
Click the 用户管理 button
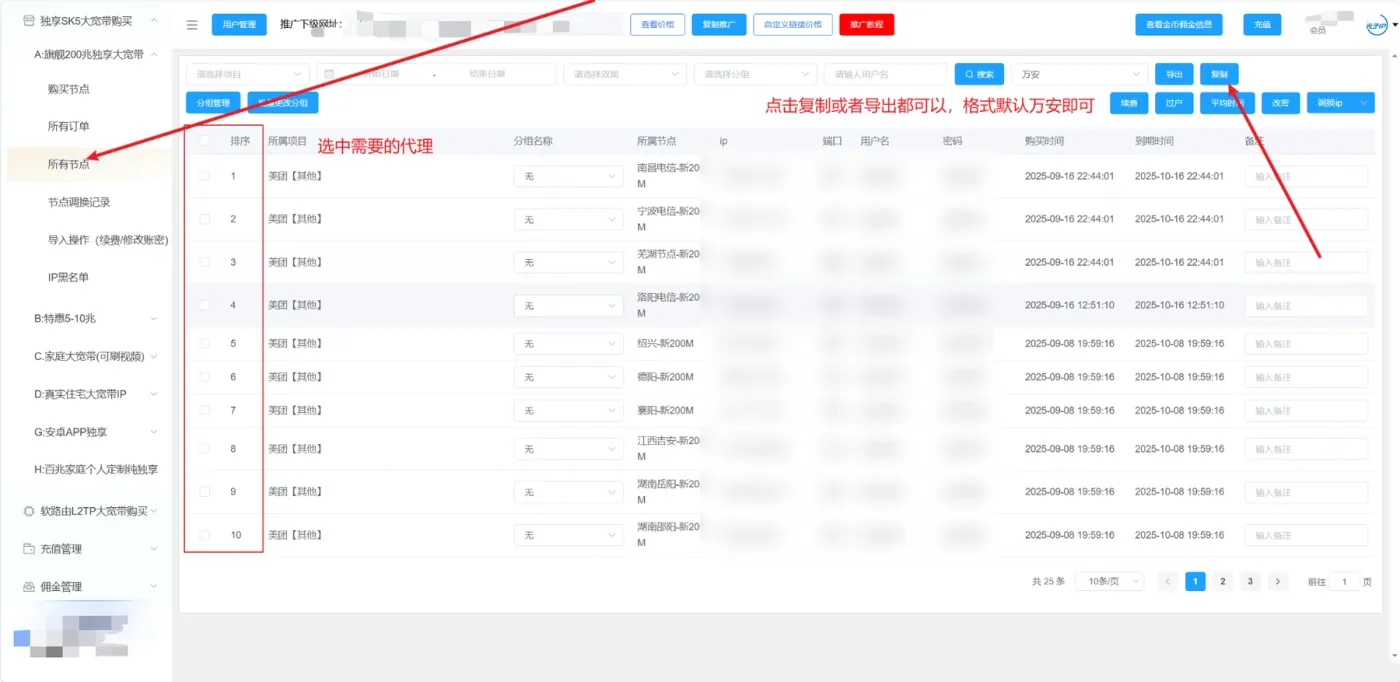pyautogui.click(x=239, y=25)
